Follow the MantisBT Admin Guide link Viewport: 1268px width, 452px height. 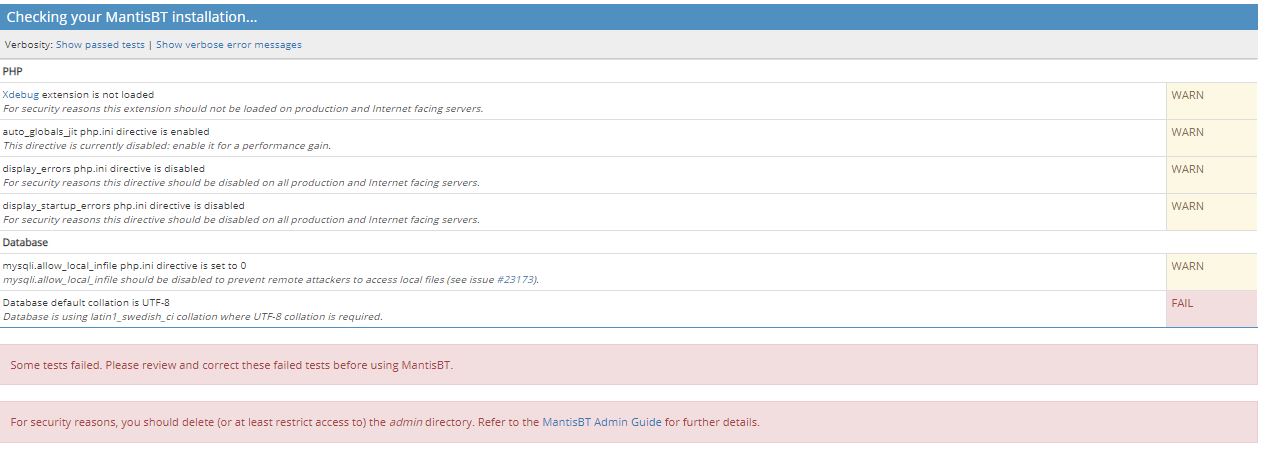(601, 422)
